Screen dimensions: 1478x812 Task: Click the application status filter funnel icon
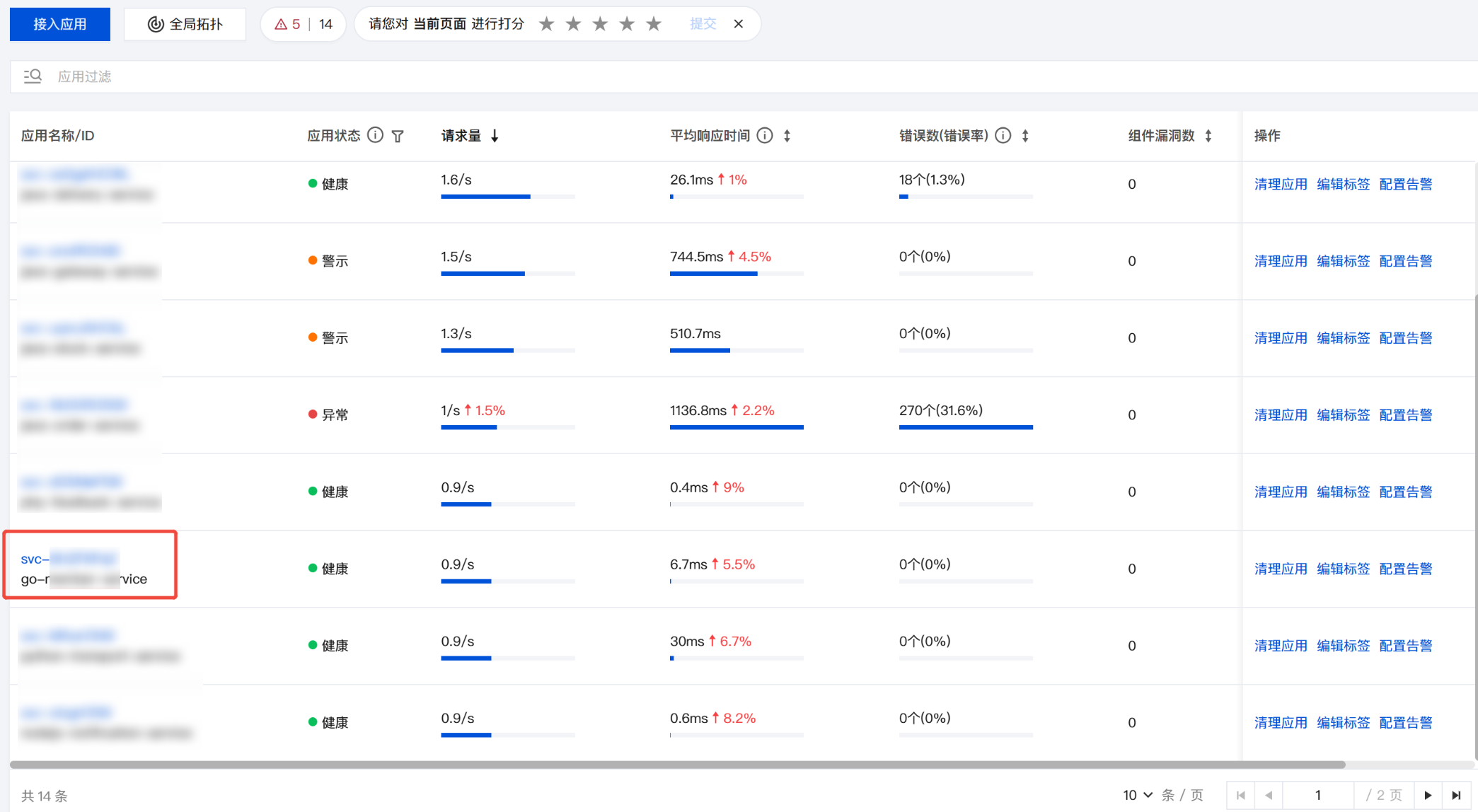tap(398, 136)
